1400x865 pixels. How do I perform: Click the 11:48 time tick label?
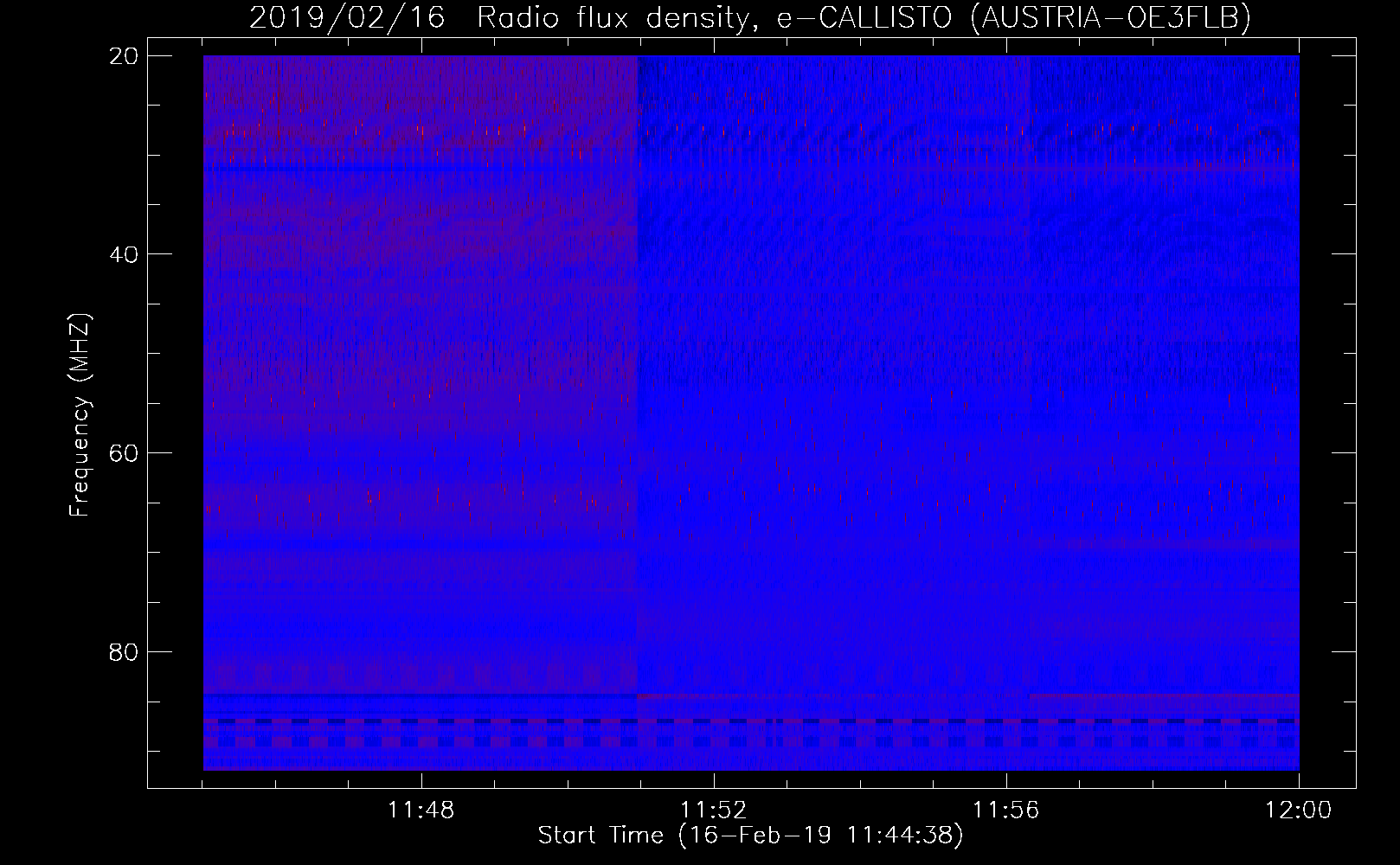[x=421, y=811]
